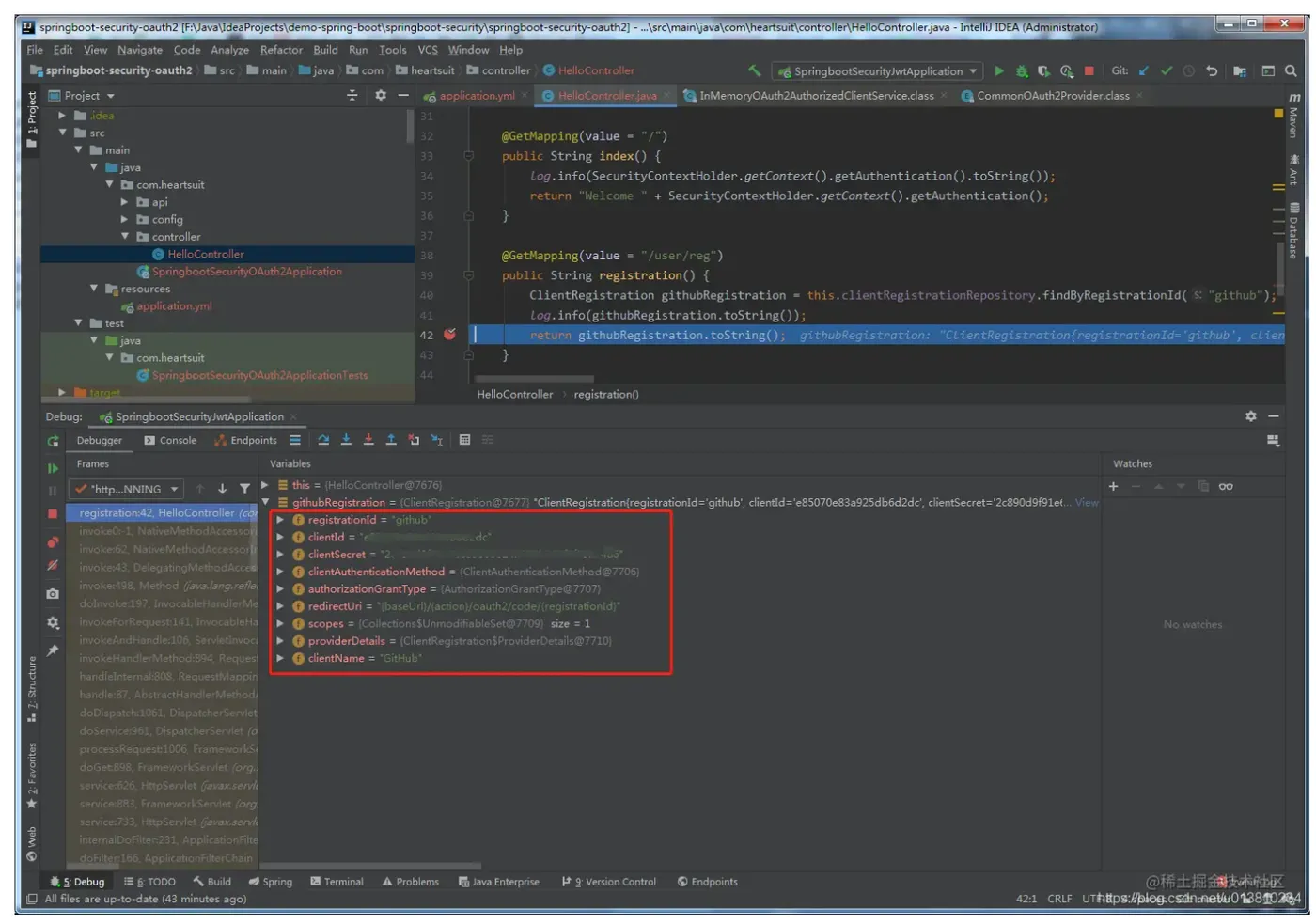Click the CRLF line separator status entry

click(1059, 899)
